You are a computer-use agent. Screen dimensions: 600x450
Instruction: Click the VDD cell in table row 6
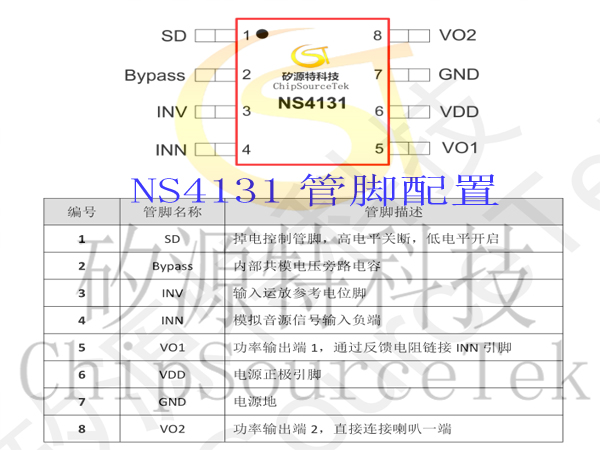[172, 375]
